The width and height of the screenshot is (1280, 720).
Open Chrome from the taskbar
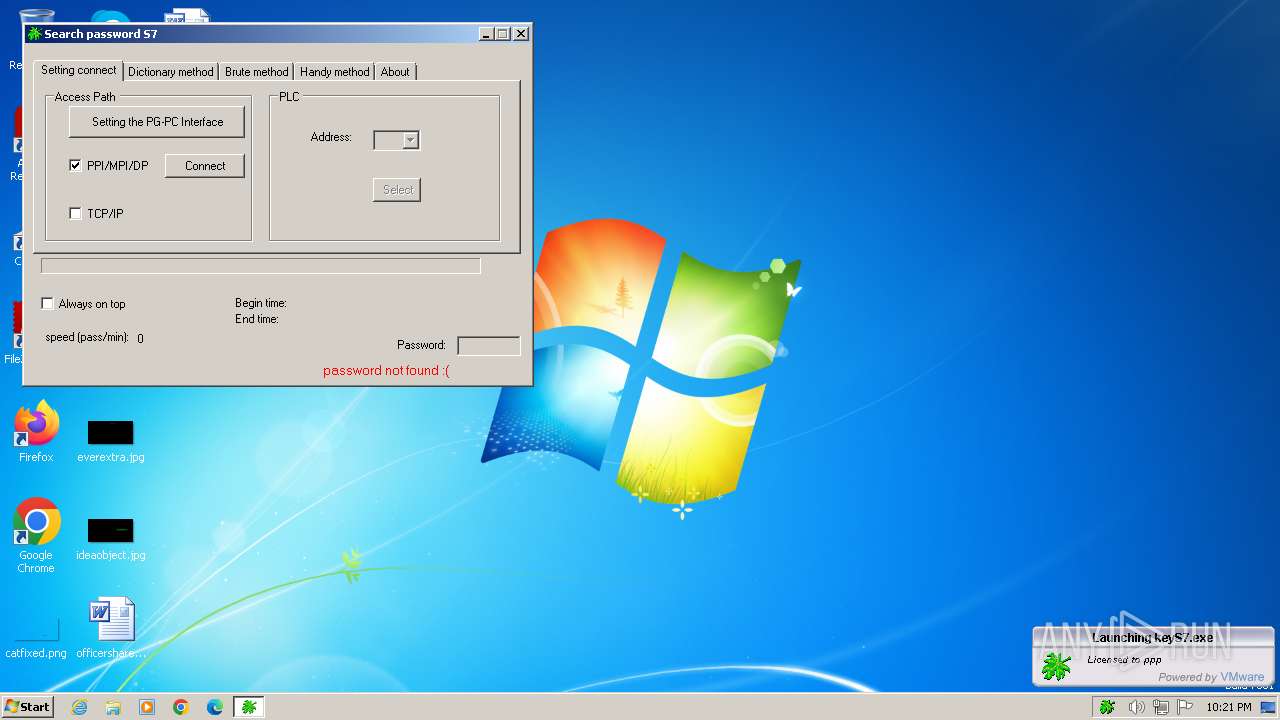pyautogui.click(x=181, y=707)
